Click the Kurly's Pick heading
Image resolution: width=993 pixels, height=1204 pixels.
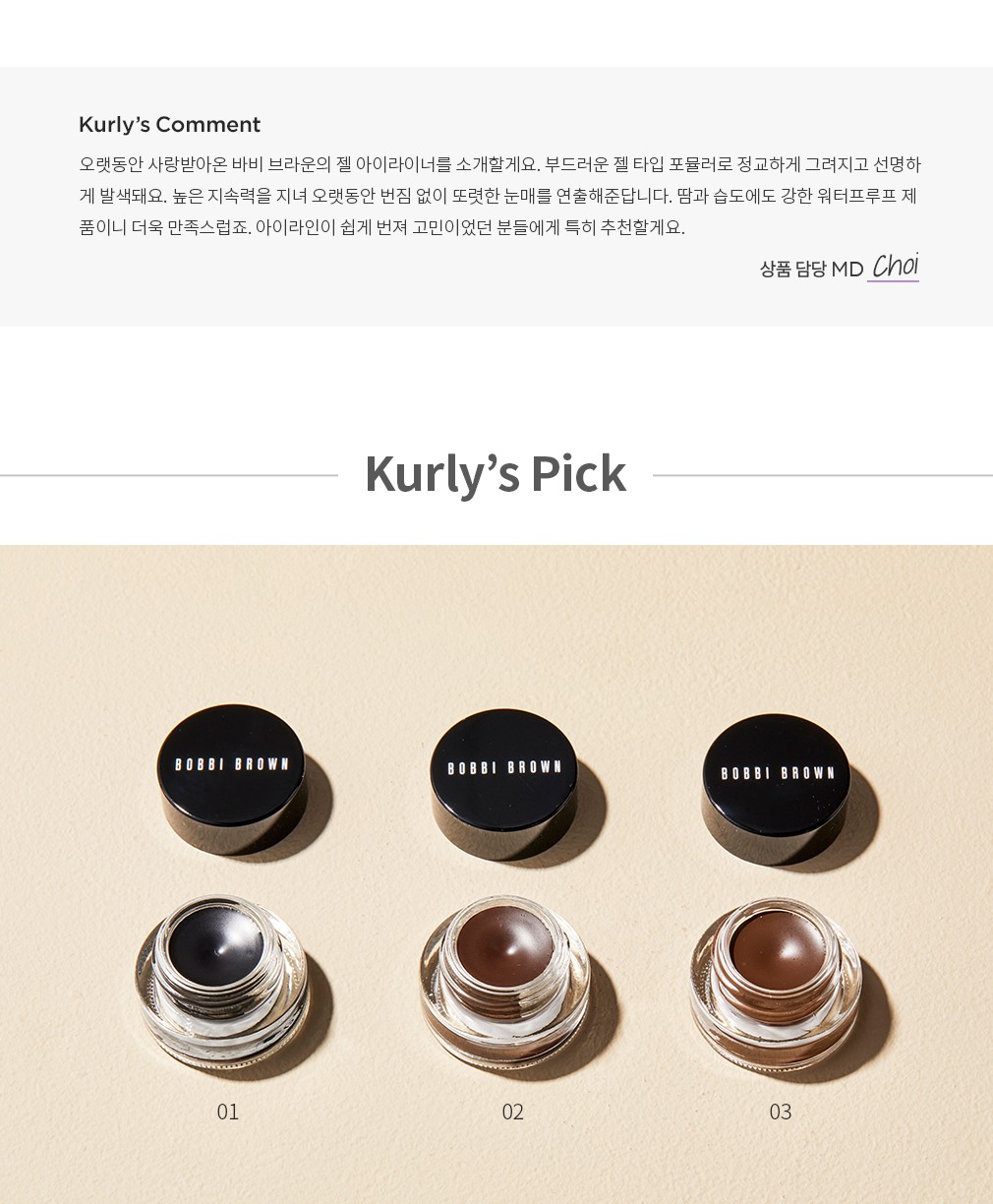pyautogui.click(x=495, y=474)
